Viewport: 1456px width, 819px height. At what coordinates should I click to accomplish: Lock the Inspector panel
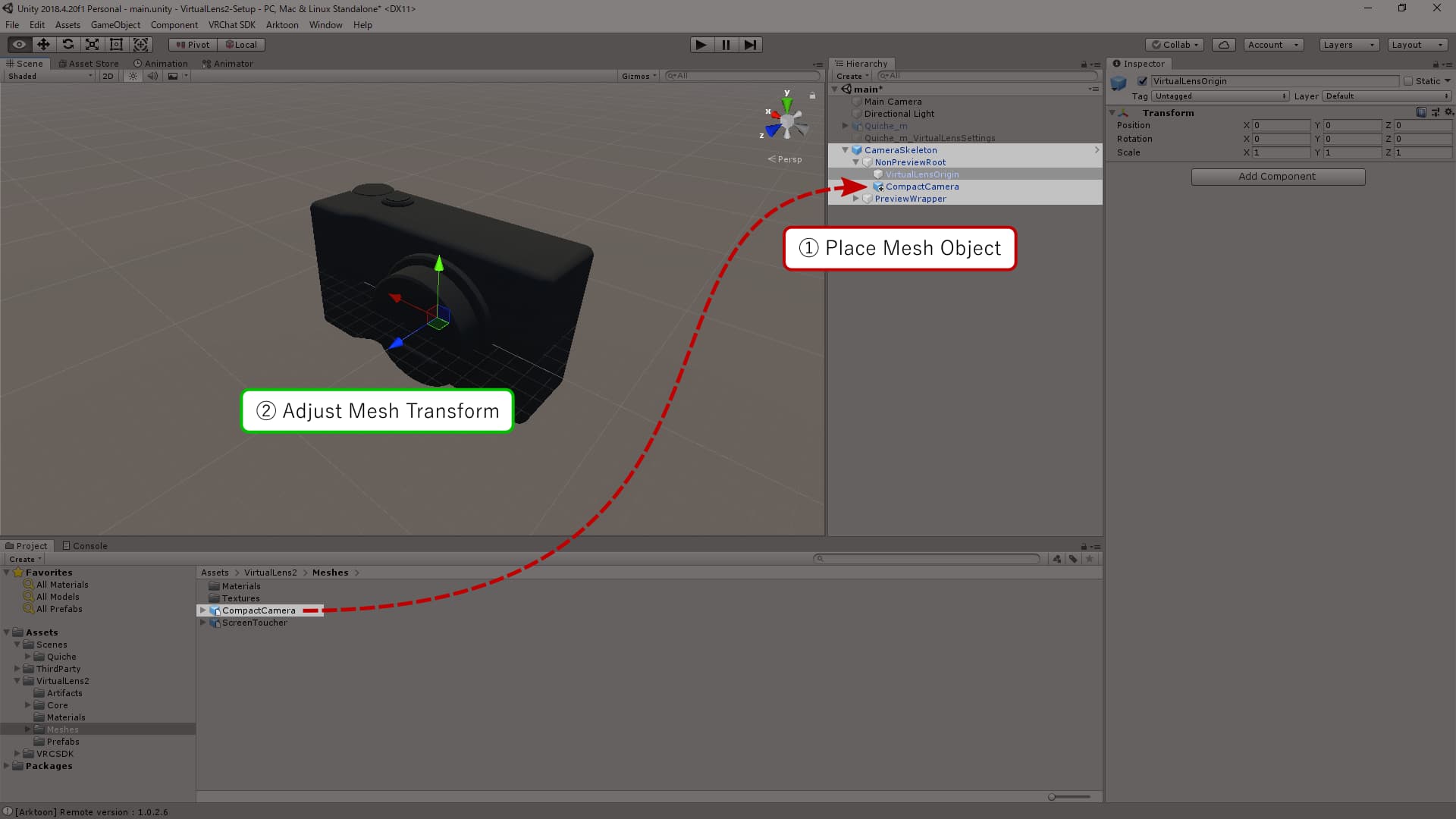pos(1436,64)
